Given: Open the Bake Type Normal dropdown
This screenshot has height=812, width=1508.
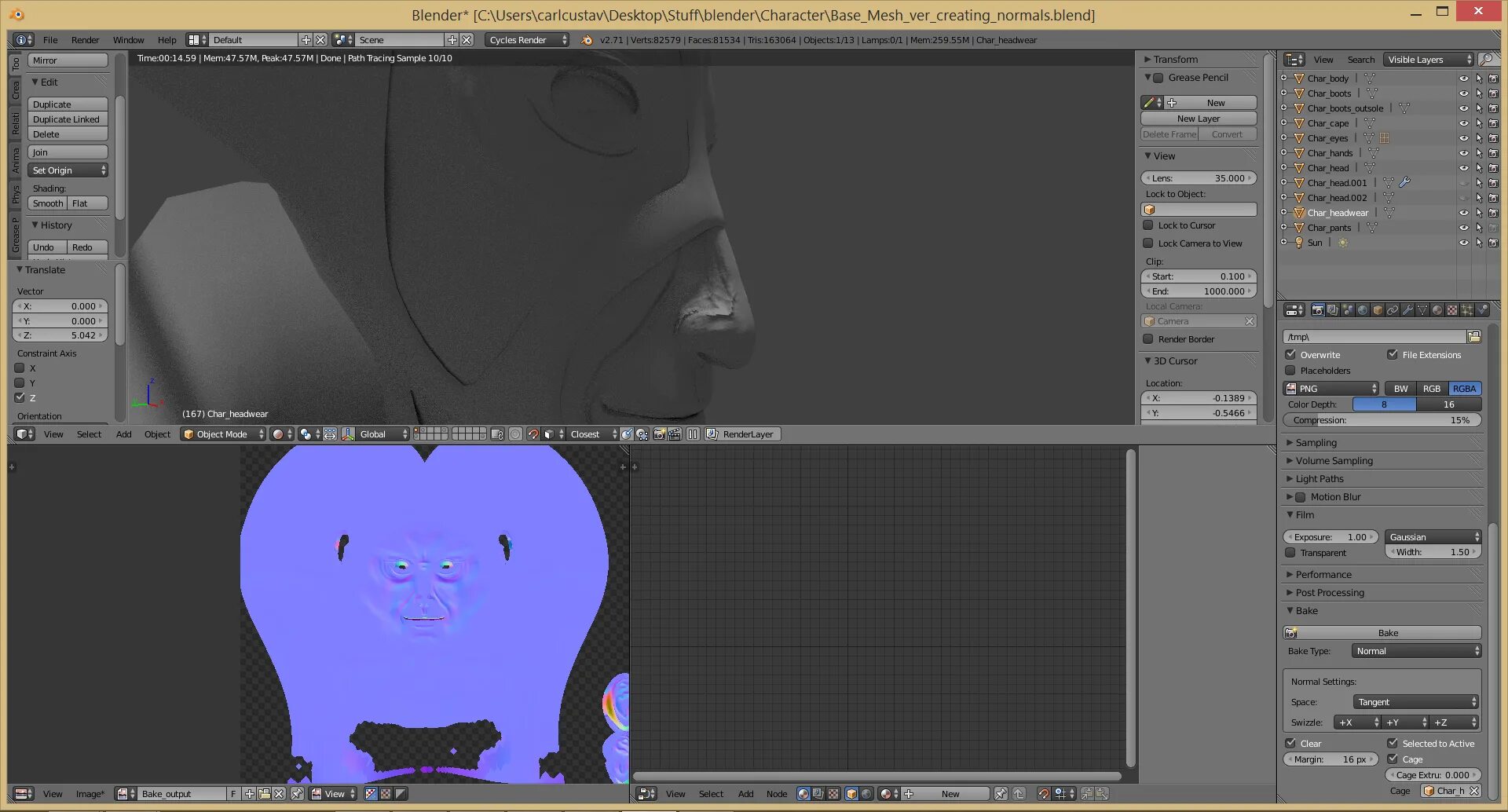Looking at the screenshot, I should point(1416,651).
